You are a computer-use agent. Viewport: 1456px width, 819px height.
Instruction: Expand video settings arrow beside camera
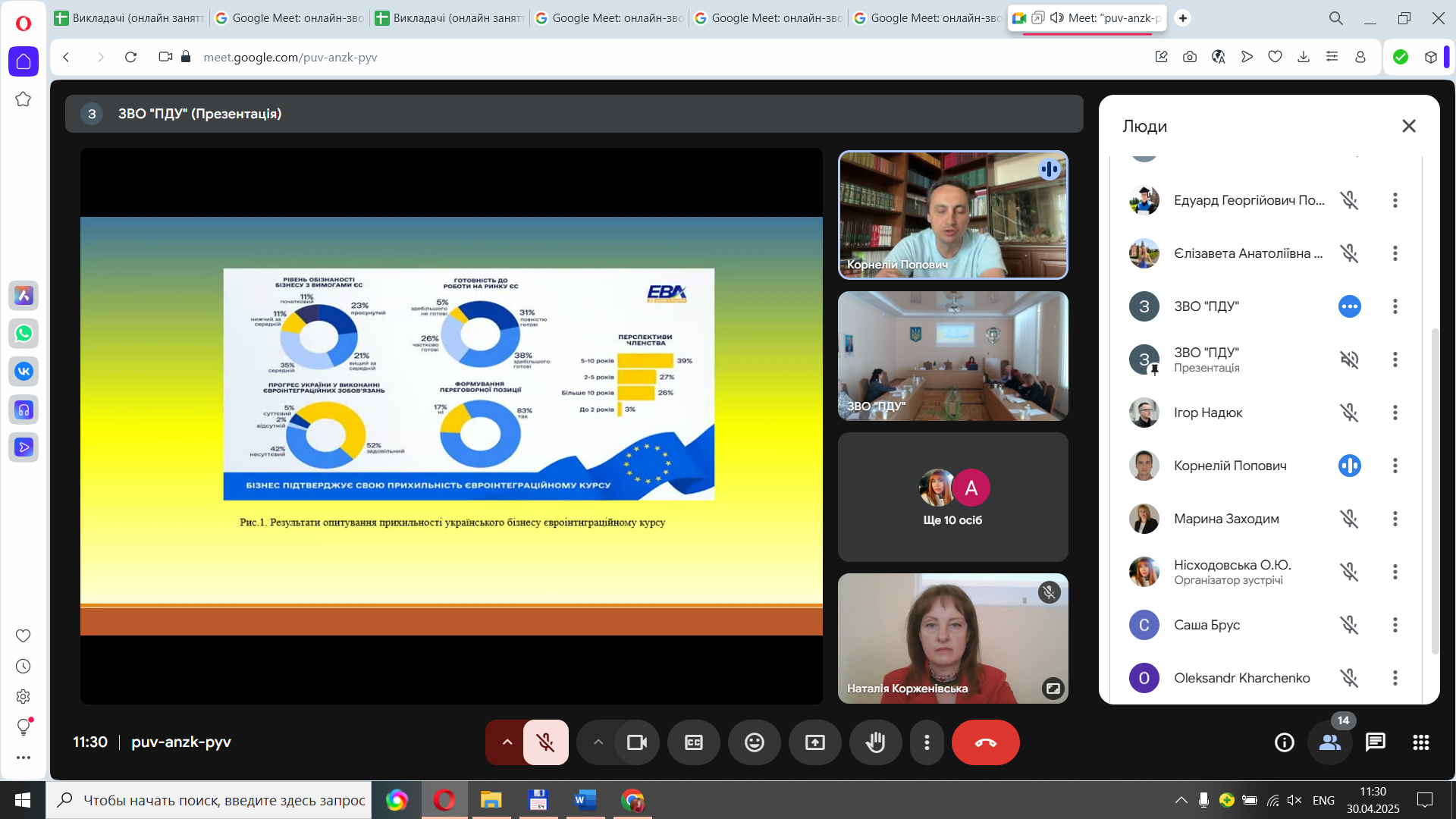point(598,742)
